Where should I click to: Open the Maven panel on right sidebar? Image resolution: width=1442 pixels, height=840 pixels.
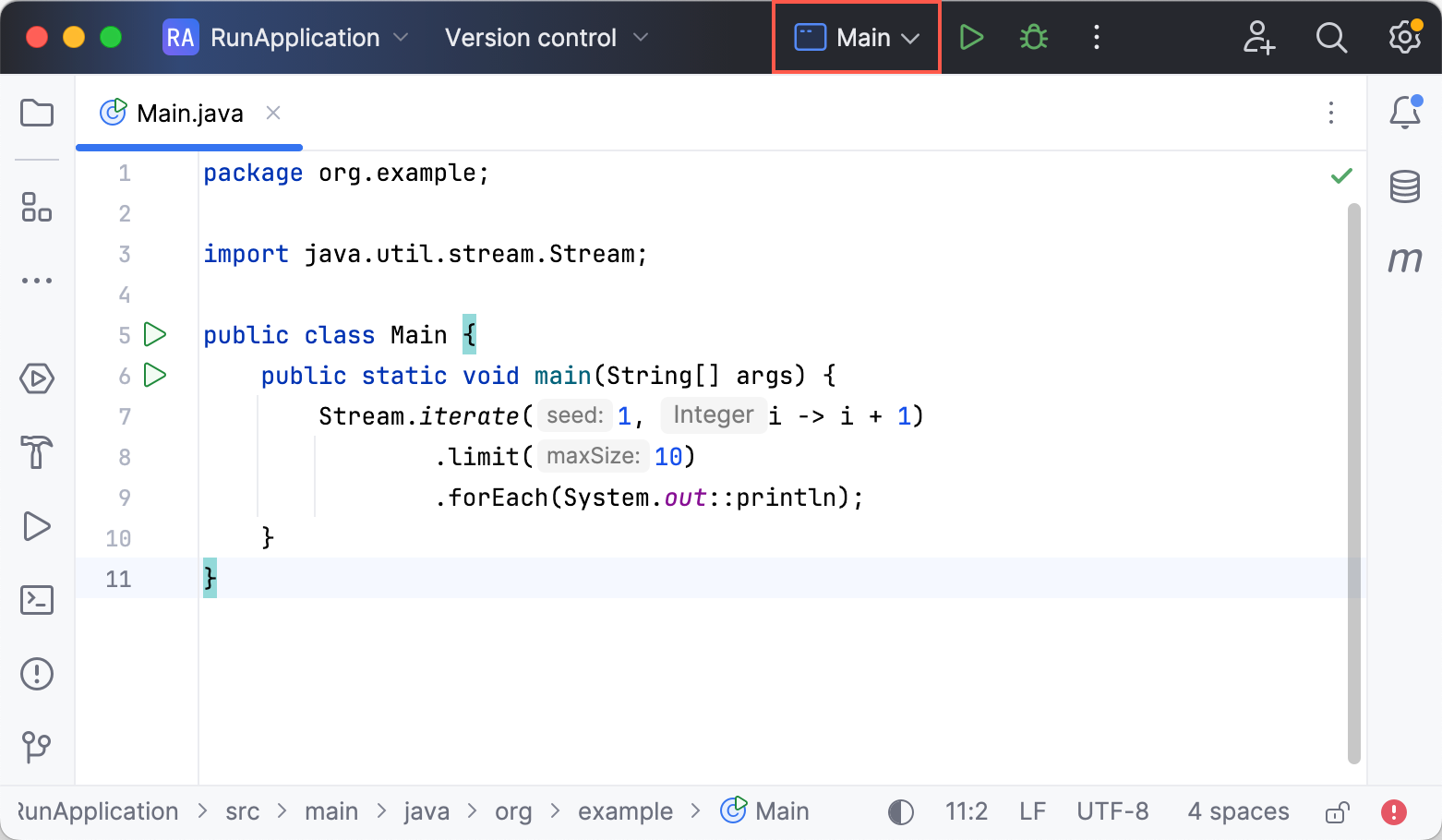click(x=1404, y=259)
